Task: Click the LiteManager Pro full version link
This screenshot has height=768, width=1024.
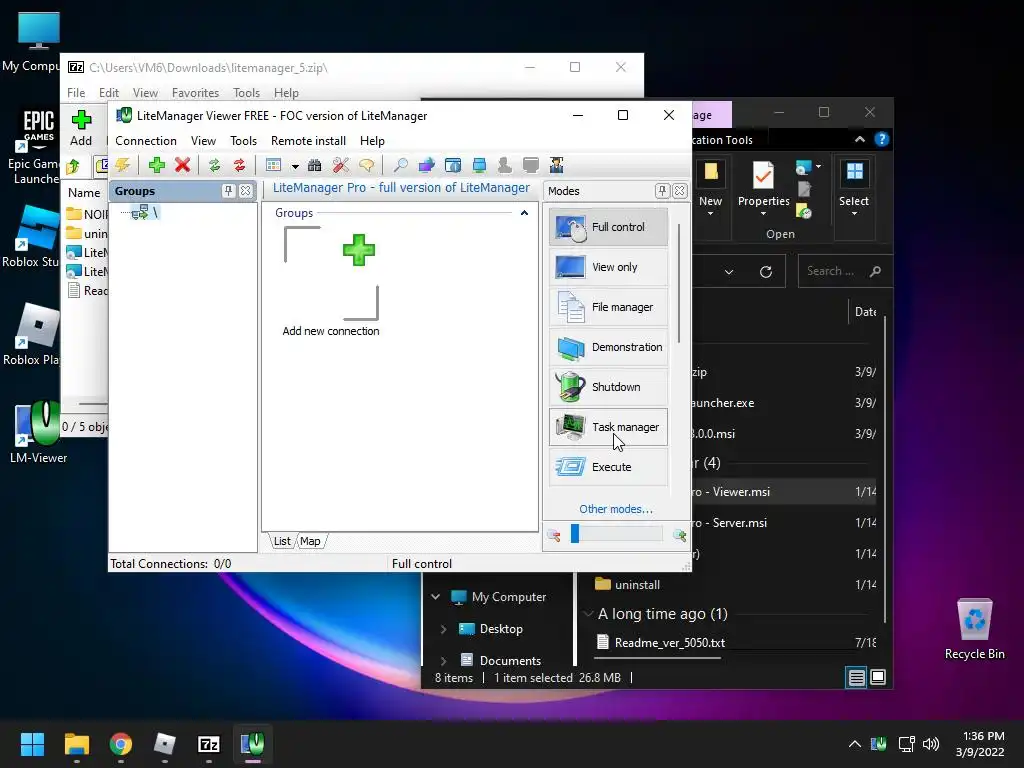Action: coord(401,188)
